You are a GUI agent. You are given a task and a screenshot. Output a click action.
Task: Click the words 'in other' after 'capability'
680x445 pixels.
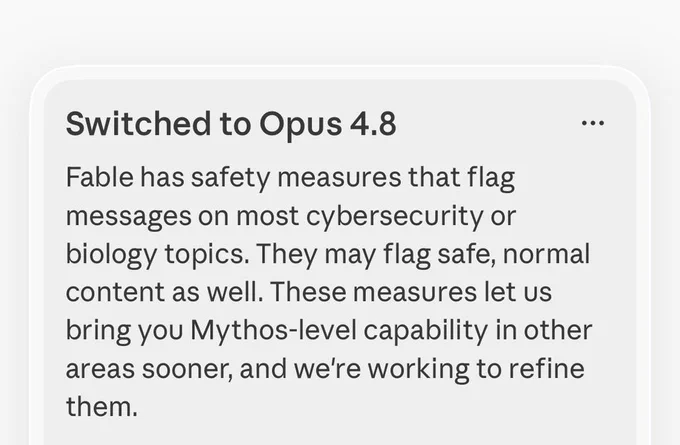click(543, 330)
